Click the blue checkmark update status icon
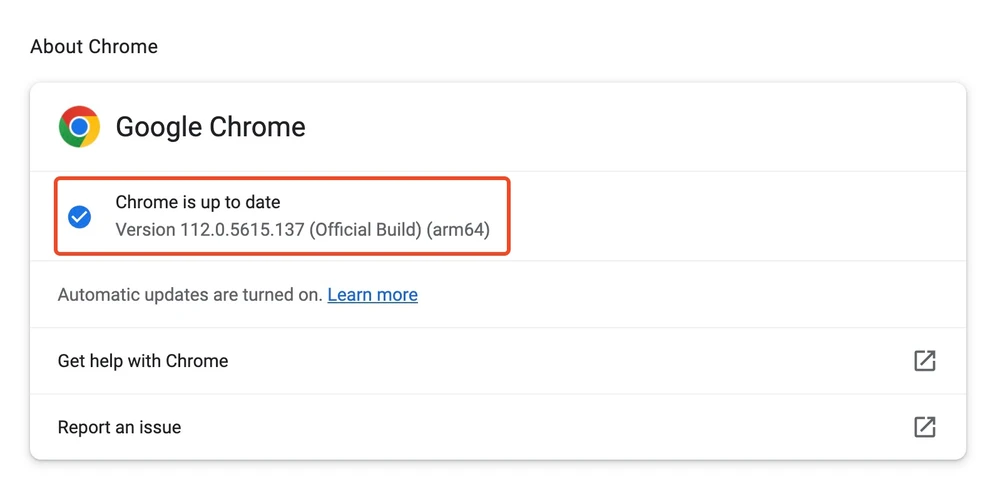This screenshot has width=1000, height=489. [79, 216]
